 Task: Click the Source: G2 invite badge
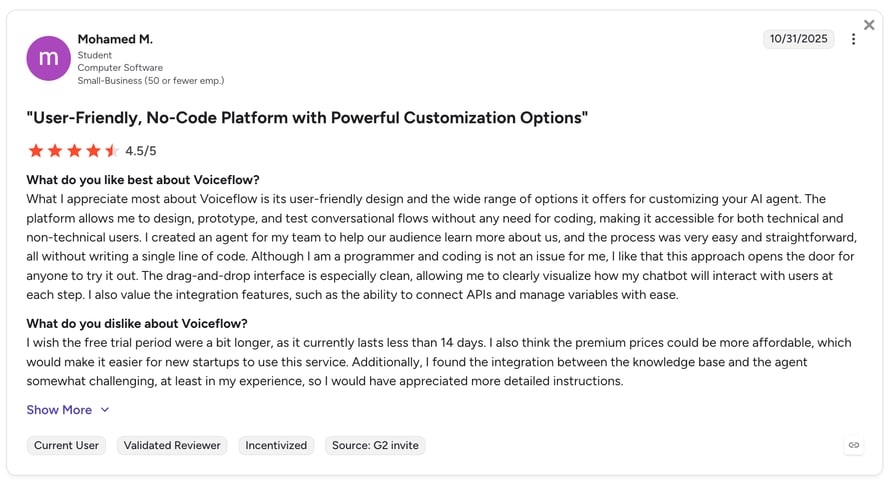[375, 445]
